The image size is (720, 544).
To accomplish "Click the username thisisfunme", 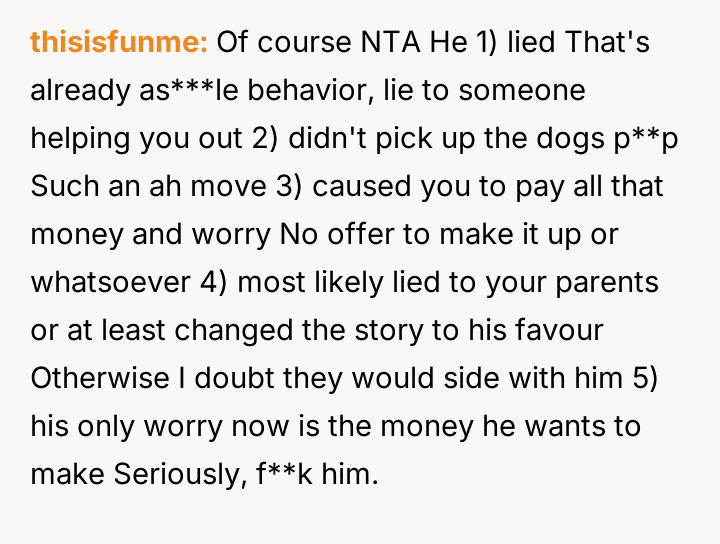I will tap(119, 42).
